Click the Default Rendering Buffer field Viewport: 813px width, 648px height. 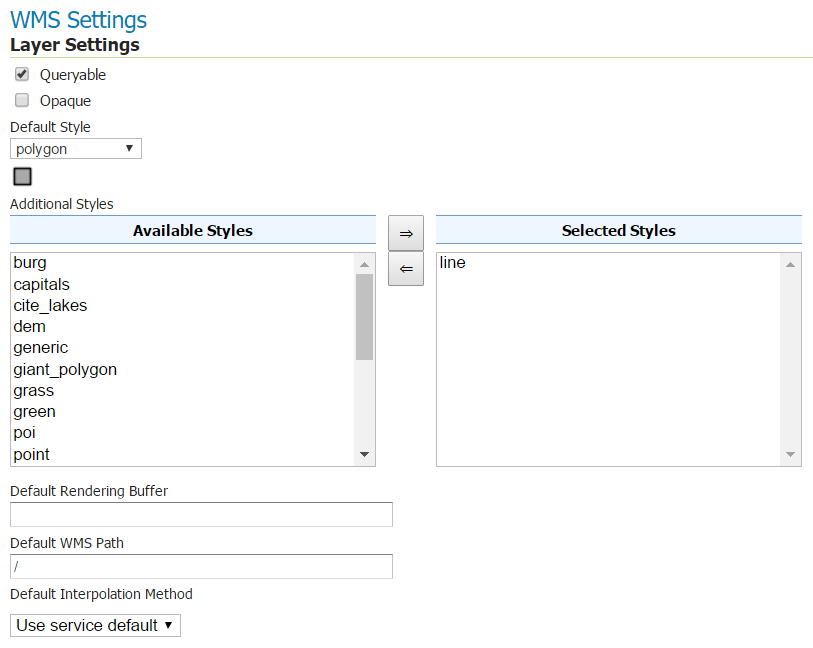point(201,515)
